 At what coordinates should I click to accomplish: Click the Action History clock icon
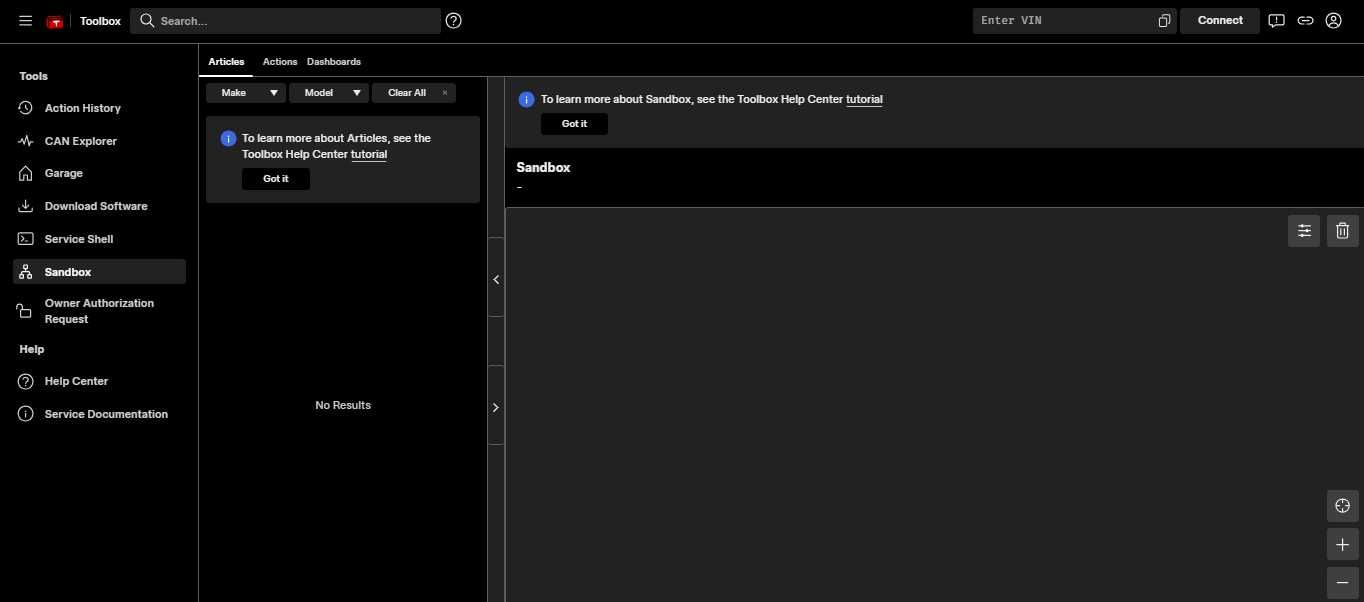26,108
